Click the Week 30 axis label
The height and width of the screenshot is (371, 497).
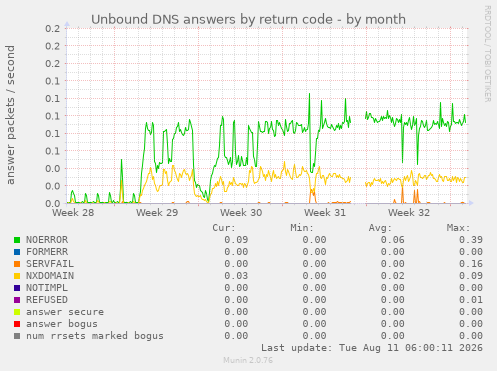(x=241, y=213)
